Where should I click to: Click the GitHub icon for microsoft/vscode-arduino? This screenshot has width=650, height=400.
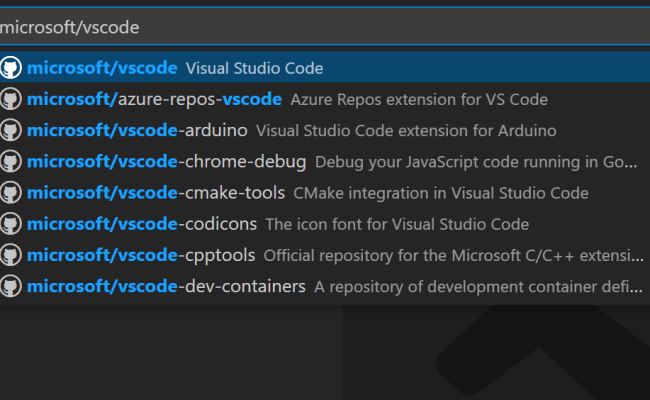tap(10, 130)
